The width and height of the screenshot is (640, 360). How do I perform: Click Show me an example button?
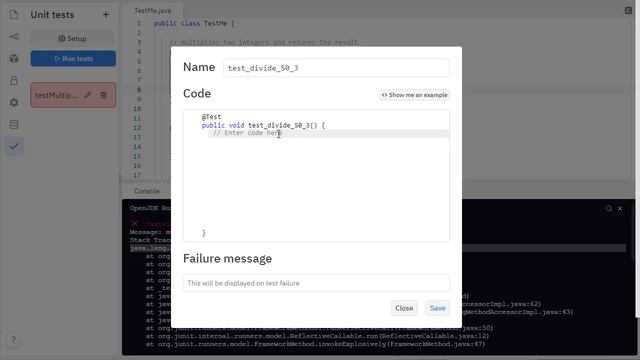(414, 95)
